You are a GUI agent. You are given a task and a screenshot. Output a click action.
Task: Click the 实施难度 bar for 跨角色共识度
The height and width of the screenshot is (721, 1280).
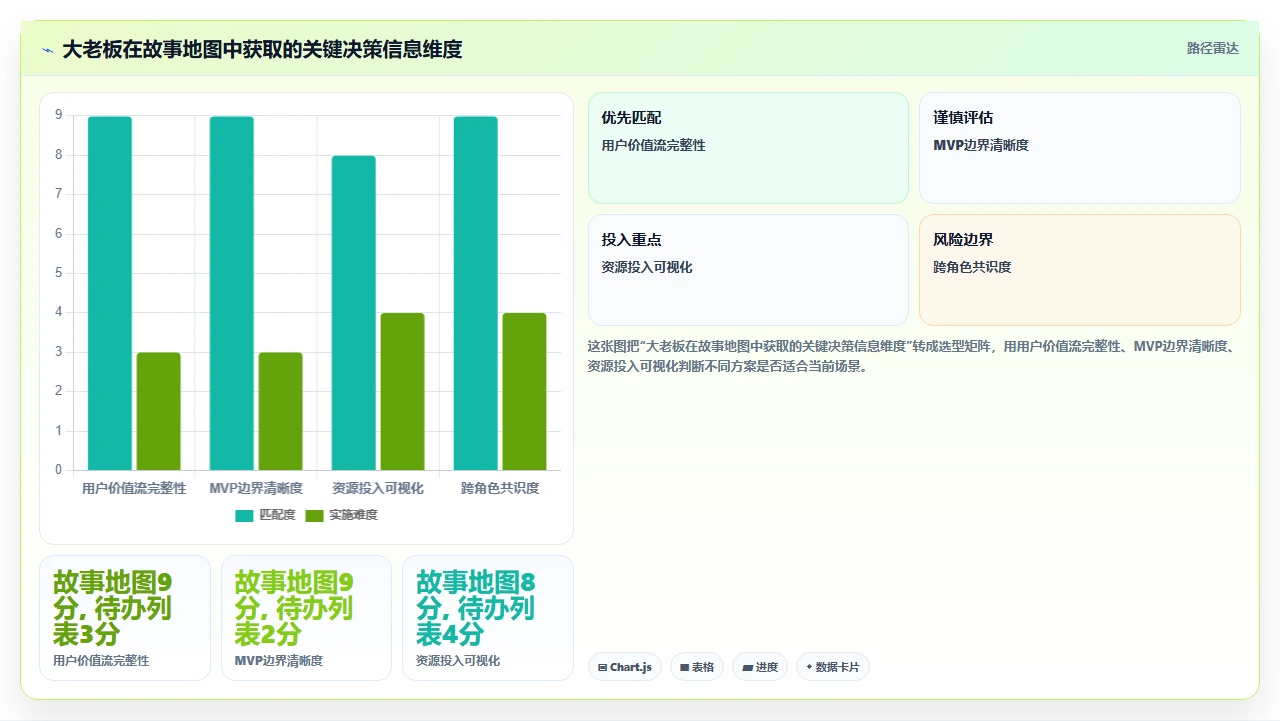[525, 392]
